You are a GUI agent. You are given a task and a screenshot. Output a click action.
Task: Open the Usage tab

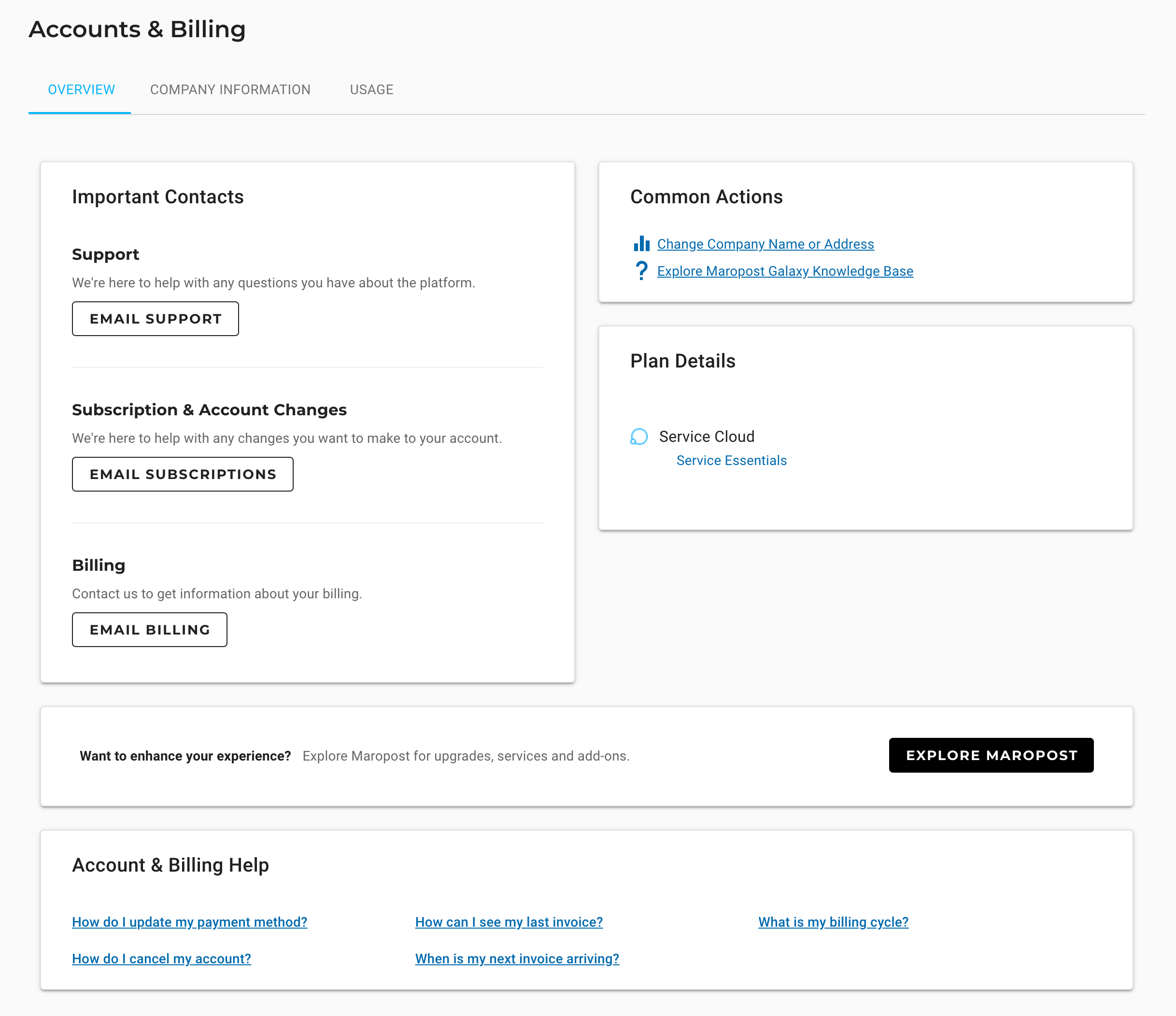[371, 90]
